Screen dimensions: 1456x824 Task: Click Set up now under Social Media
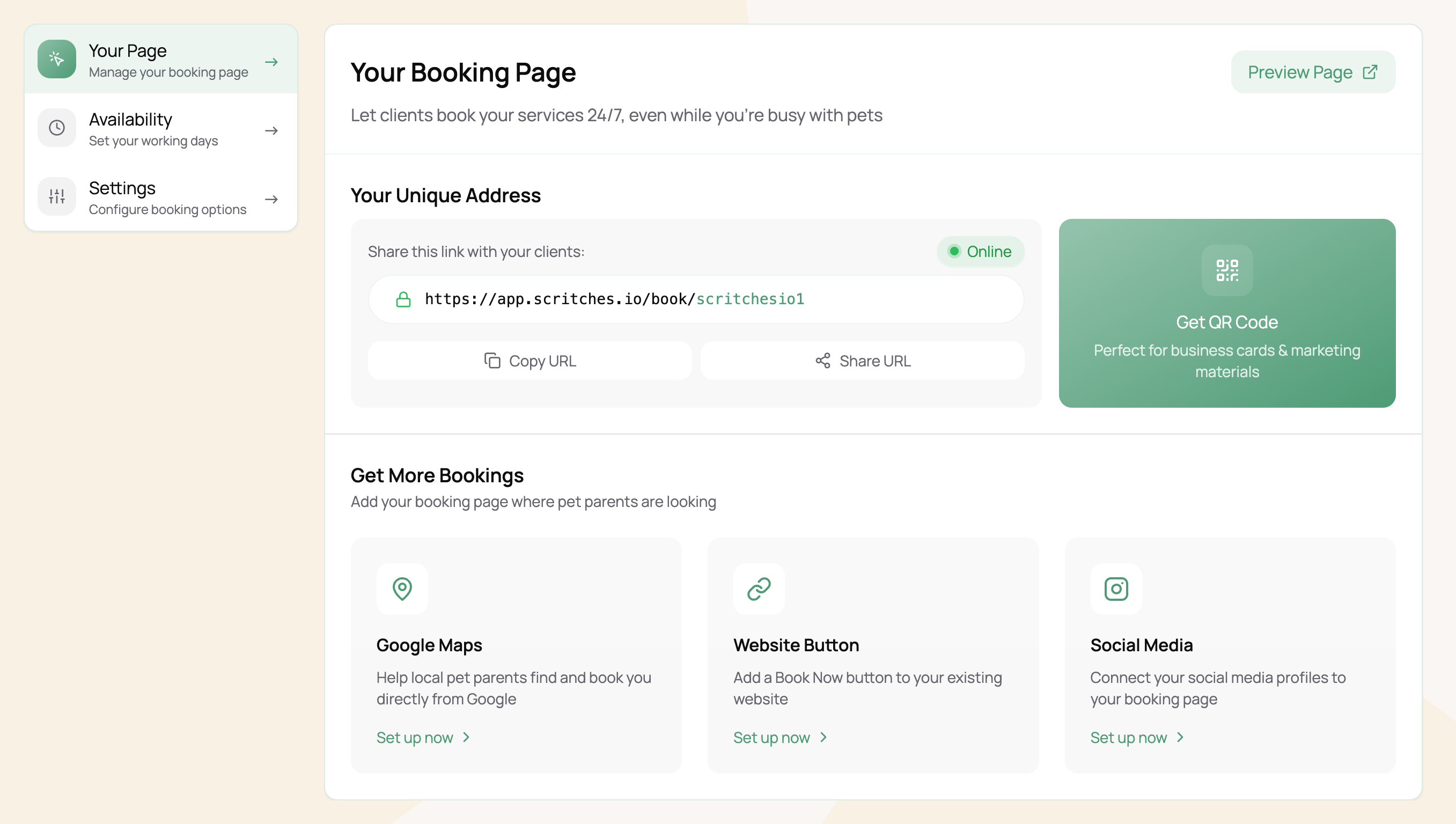(1137, 738)
